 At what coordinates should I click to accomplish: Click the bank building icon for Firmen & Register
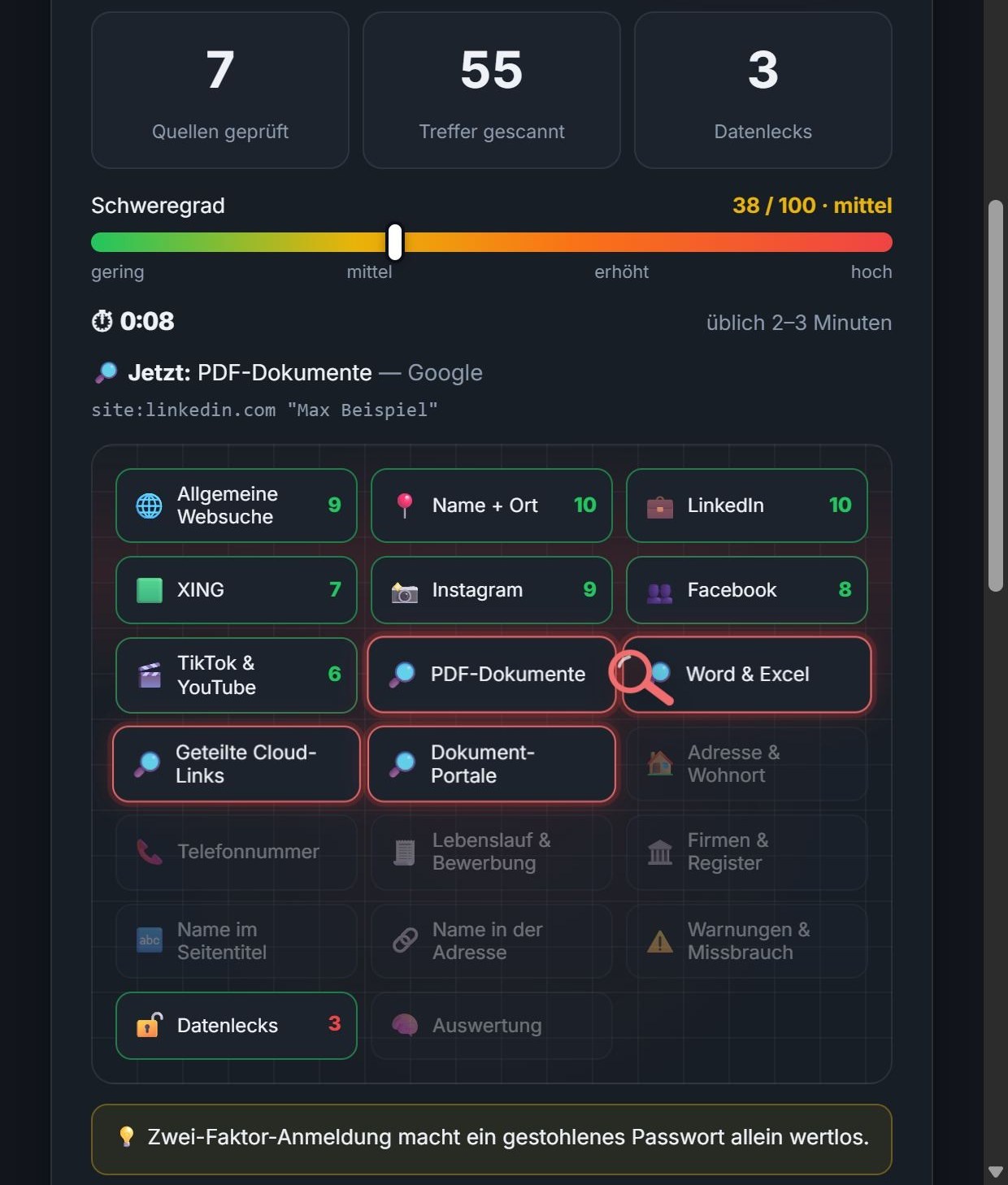[659, 852]
